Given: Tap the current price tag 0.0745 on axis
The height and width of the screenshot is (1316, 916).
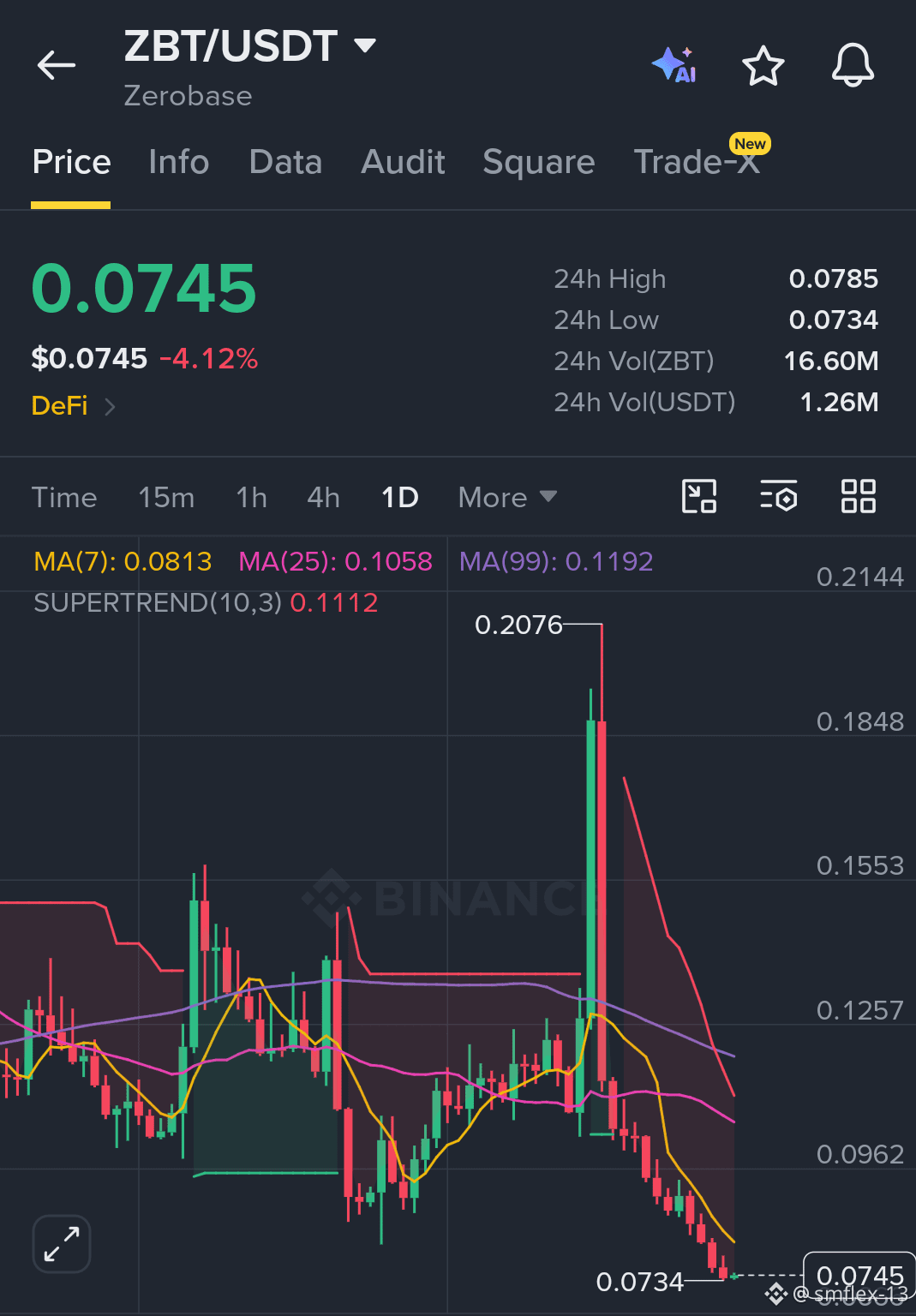Looking at the screenshot, I should coord(859,1276).
